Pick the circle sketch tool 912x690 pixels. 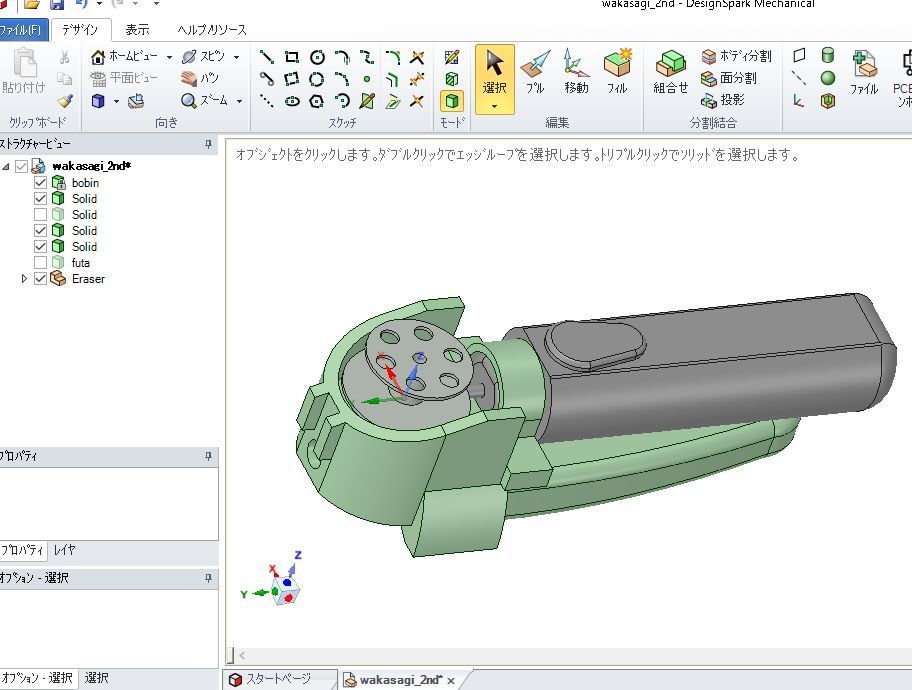pyautogui.click(x=317, y=57)
